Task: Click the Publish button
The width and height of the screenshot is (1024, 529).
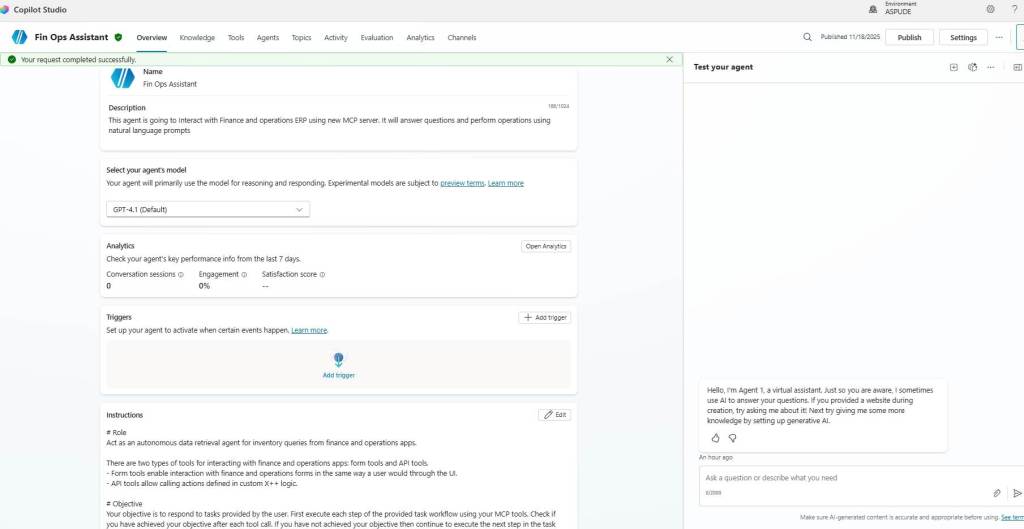Action: 909,37
